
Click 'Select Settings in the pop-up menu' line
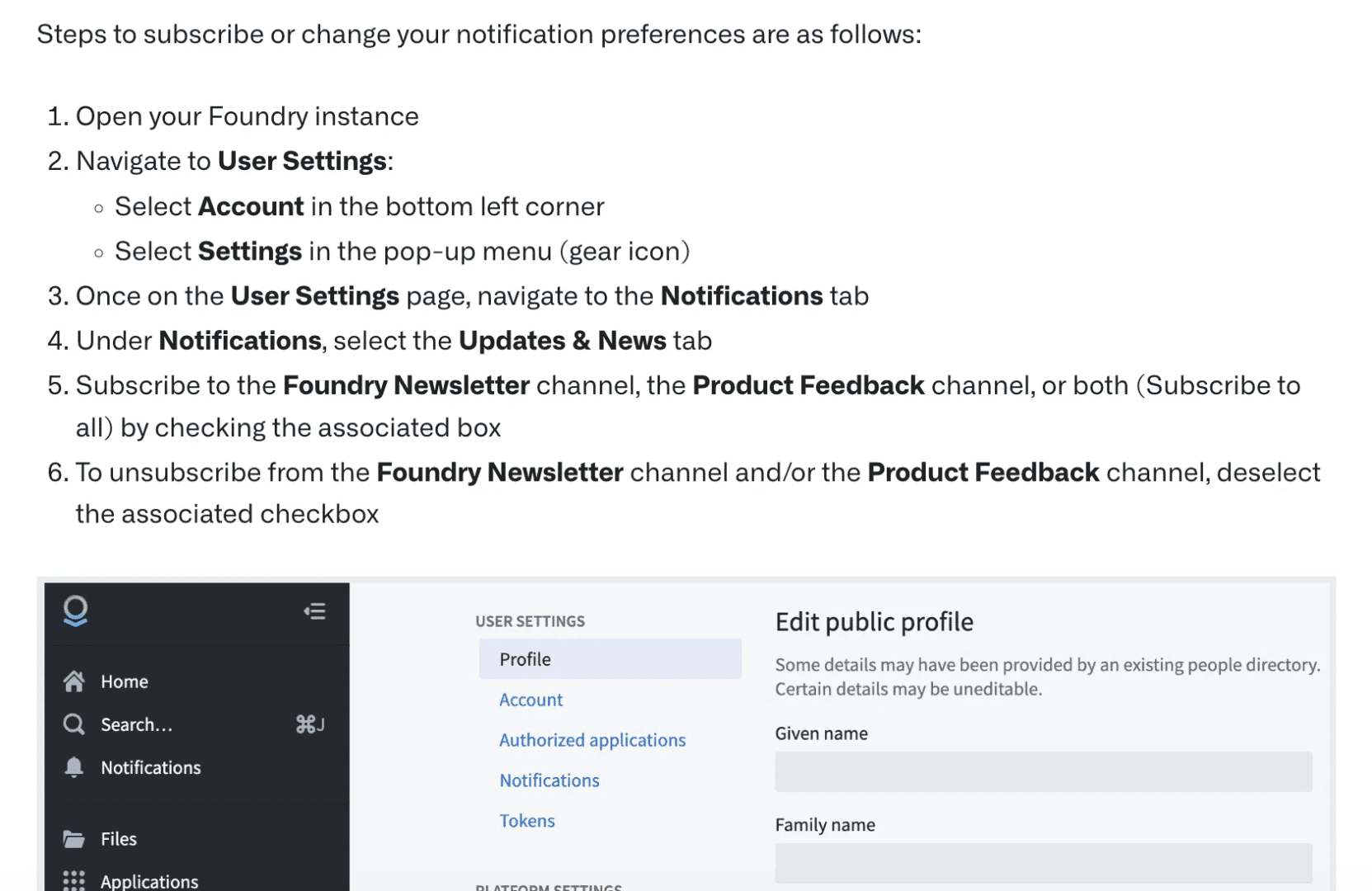click(402, 251)
